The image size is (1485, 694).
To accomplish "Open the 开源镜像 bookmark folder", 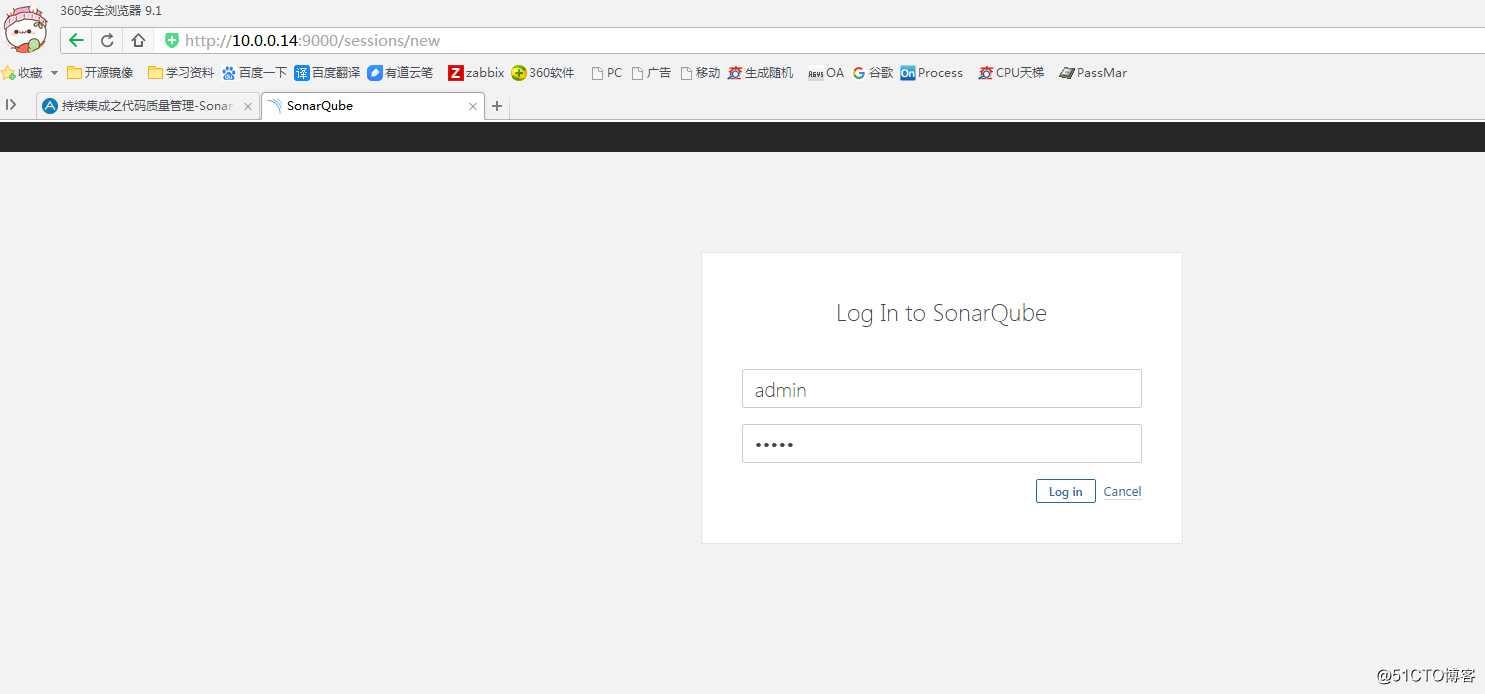I will (x=100, y=73).
